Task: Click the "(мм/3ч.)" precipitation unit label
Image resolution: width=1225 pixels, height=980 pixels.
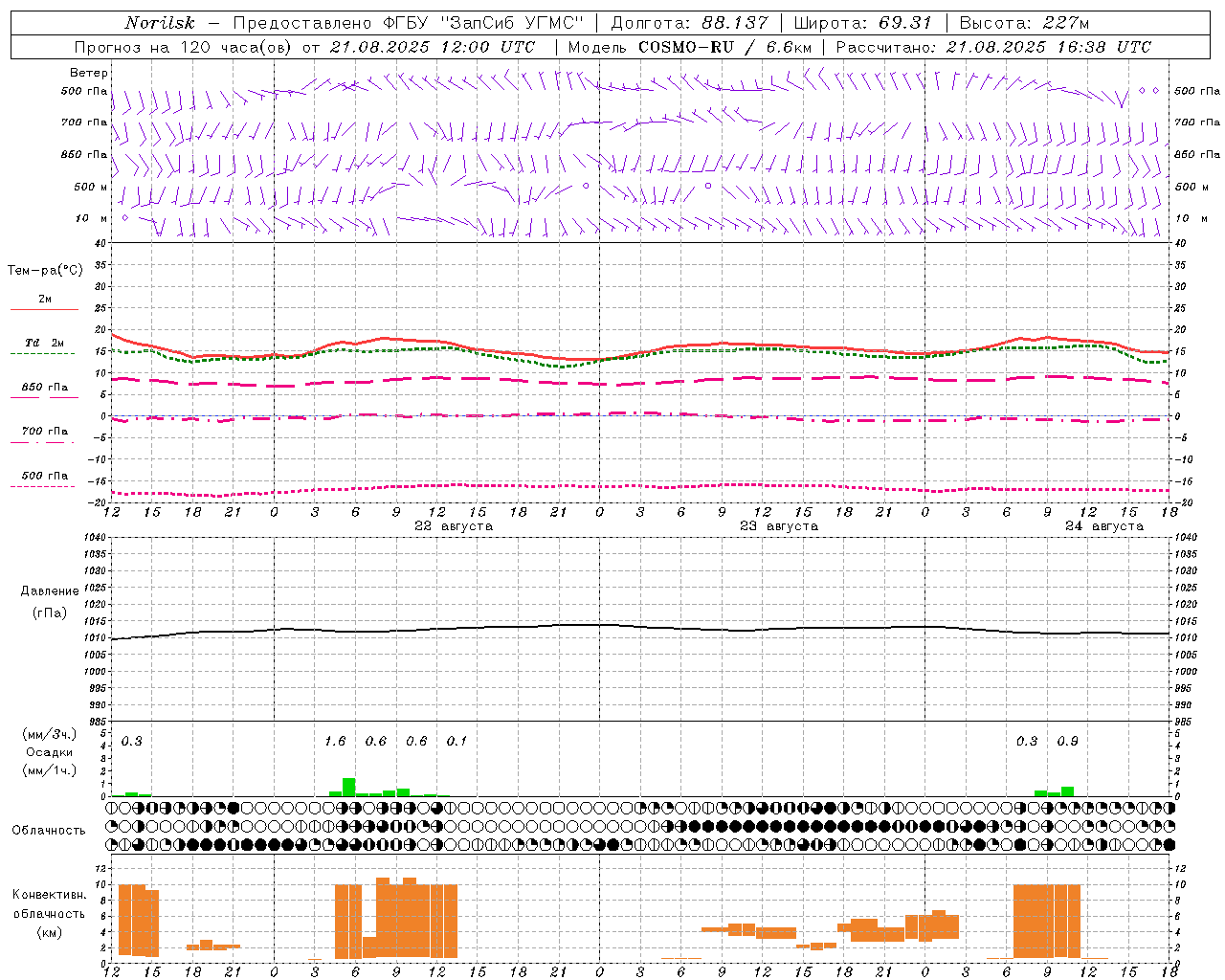Action: 50,735
